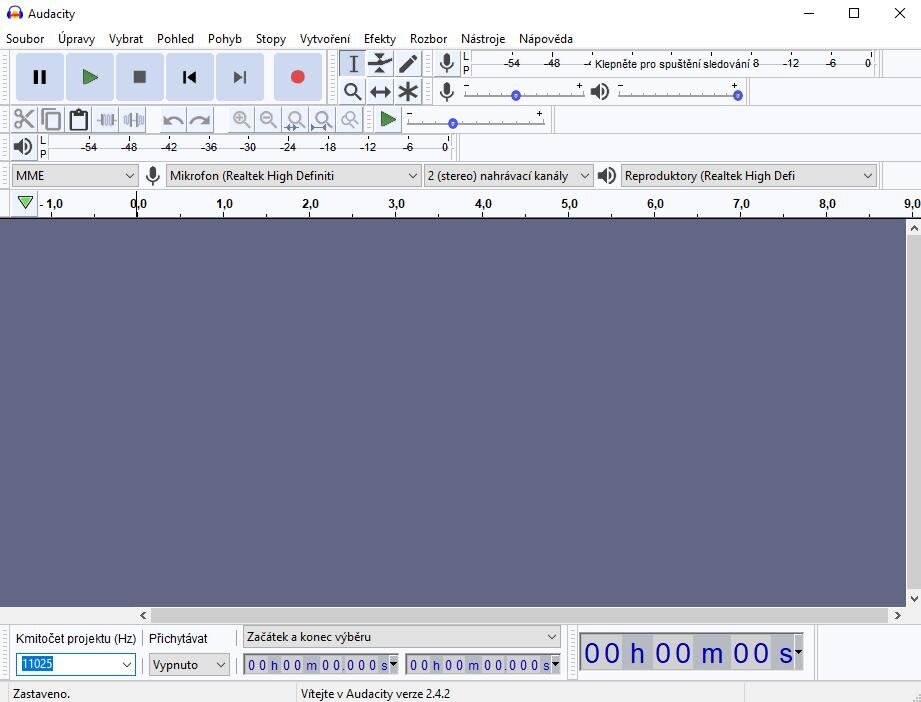Click the Zoom In icon
The height and width of the screenshot is (702, 921).
(x=241, y=119)
